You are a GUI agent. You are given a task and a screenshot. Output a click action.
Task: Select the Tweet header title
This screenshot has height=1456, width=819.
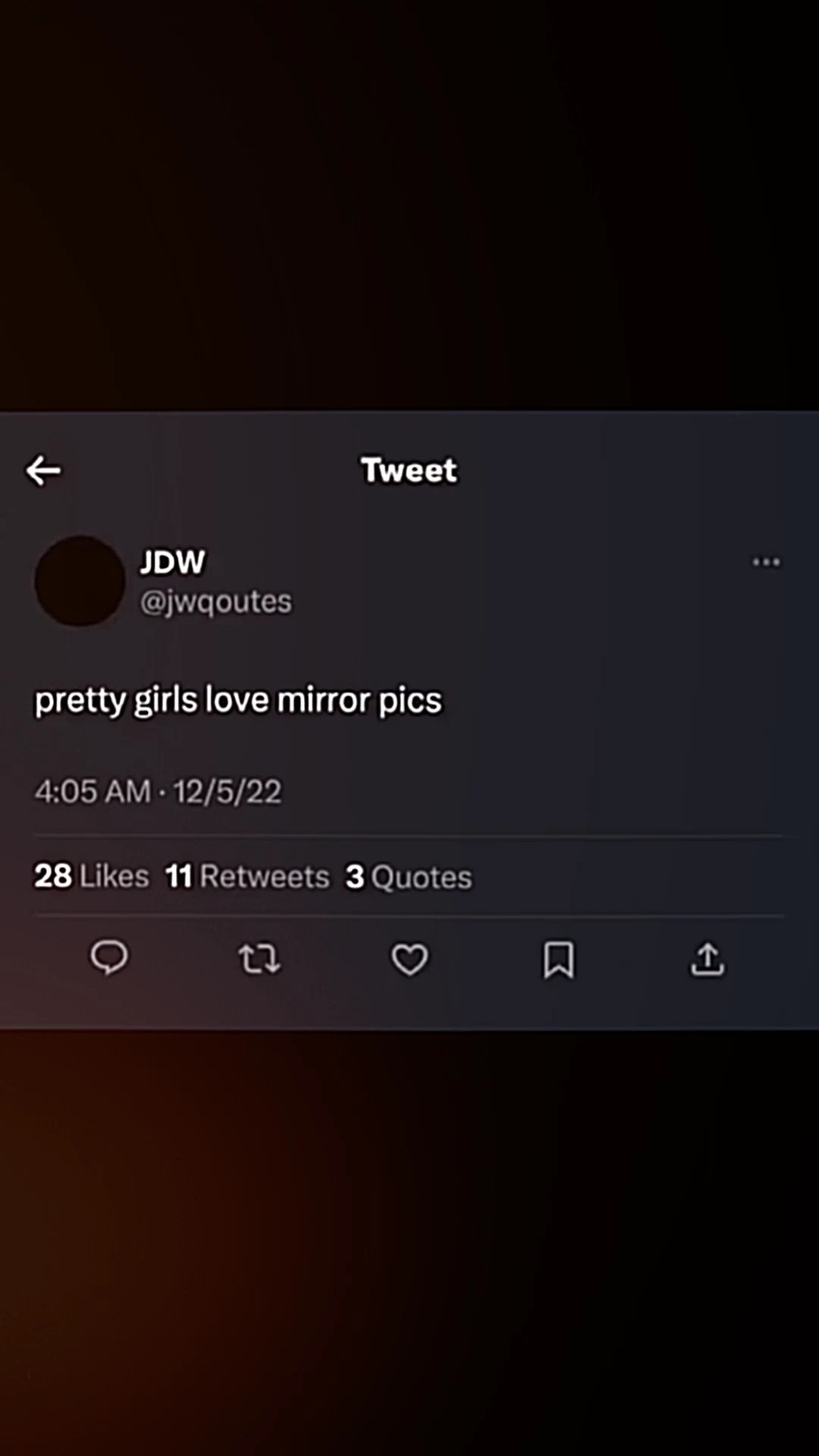coord(409,470)
